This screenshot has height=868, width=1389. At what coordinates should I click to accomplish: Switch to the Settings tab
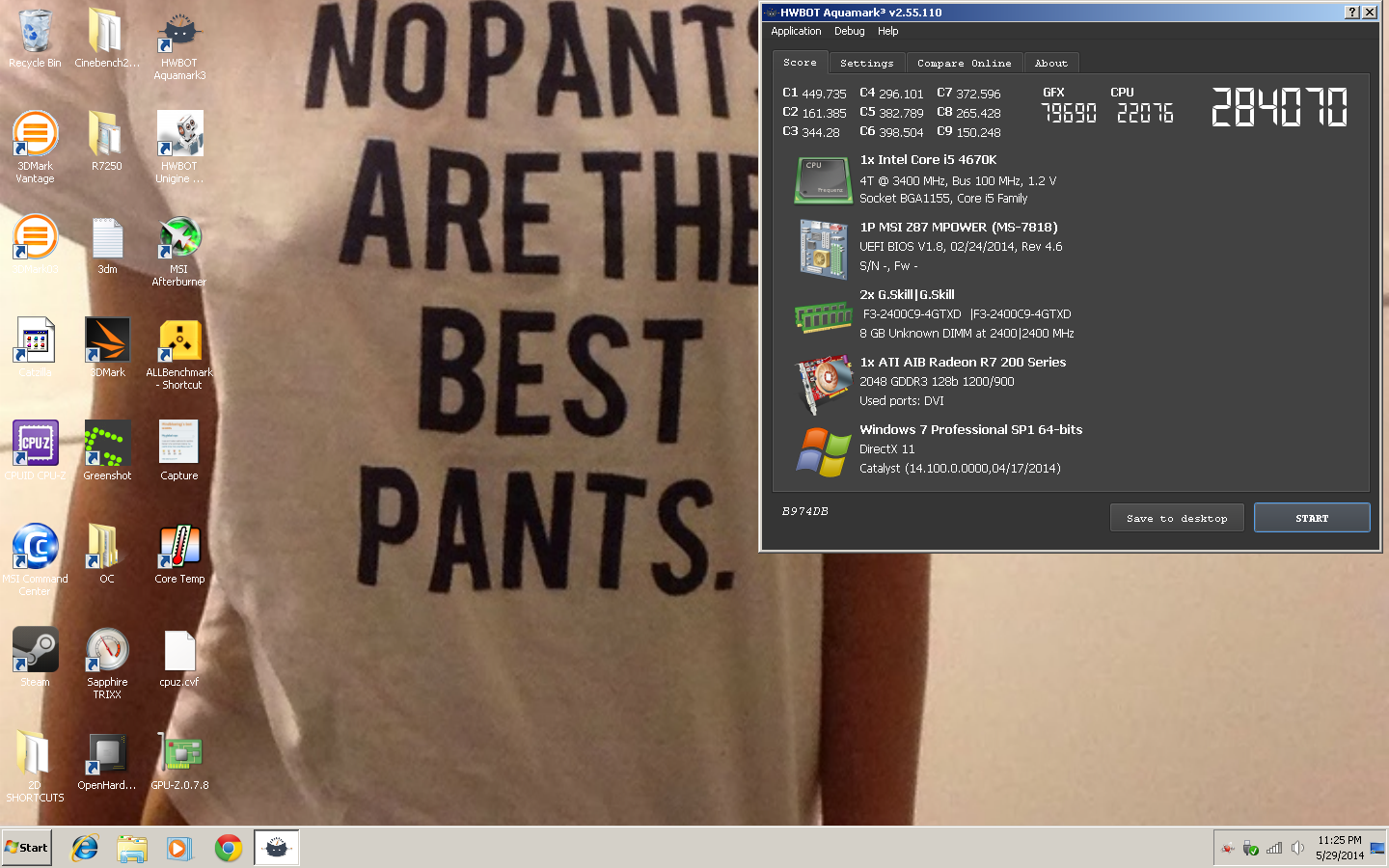point(866,63)
